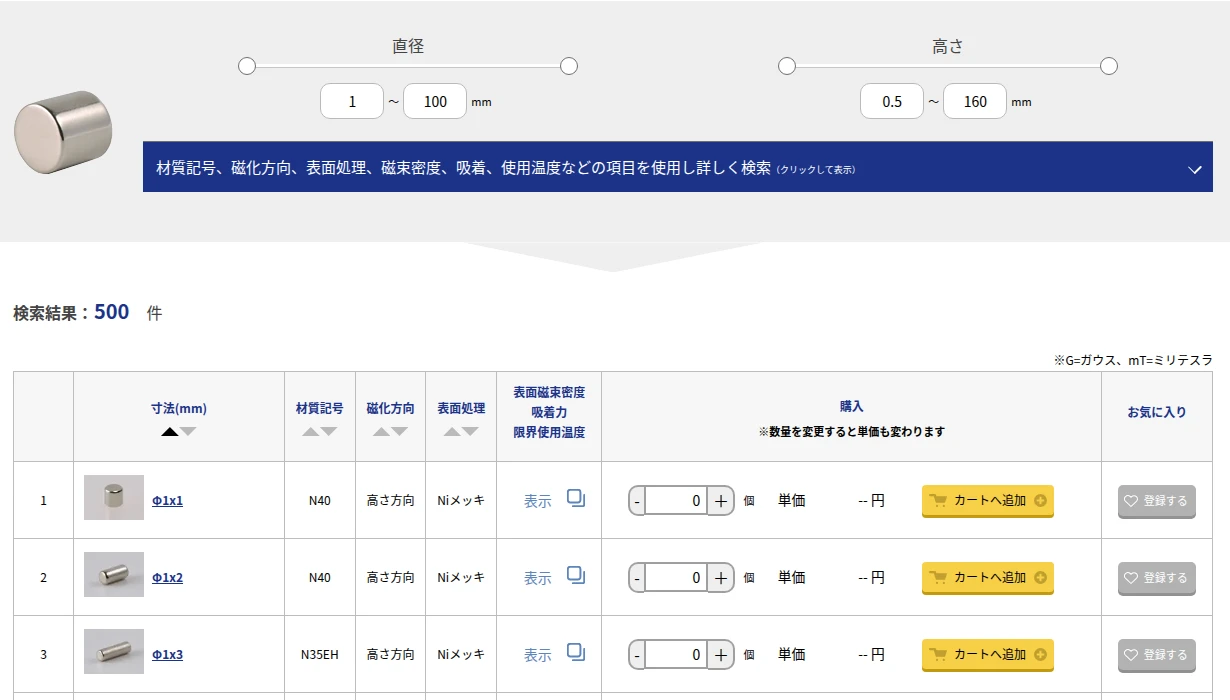Screen dimensions: 1230x700
Task: Decrease quantity for Φ1x2 with minus
Action: coord(637,578)
